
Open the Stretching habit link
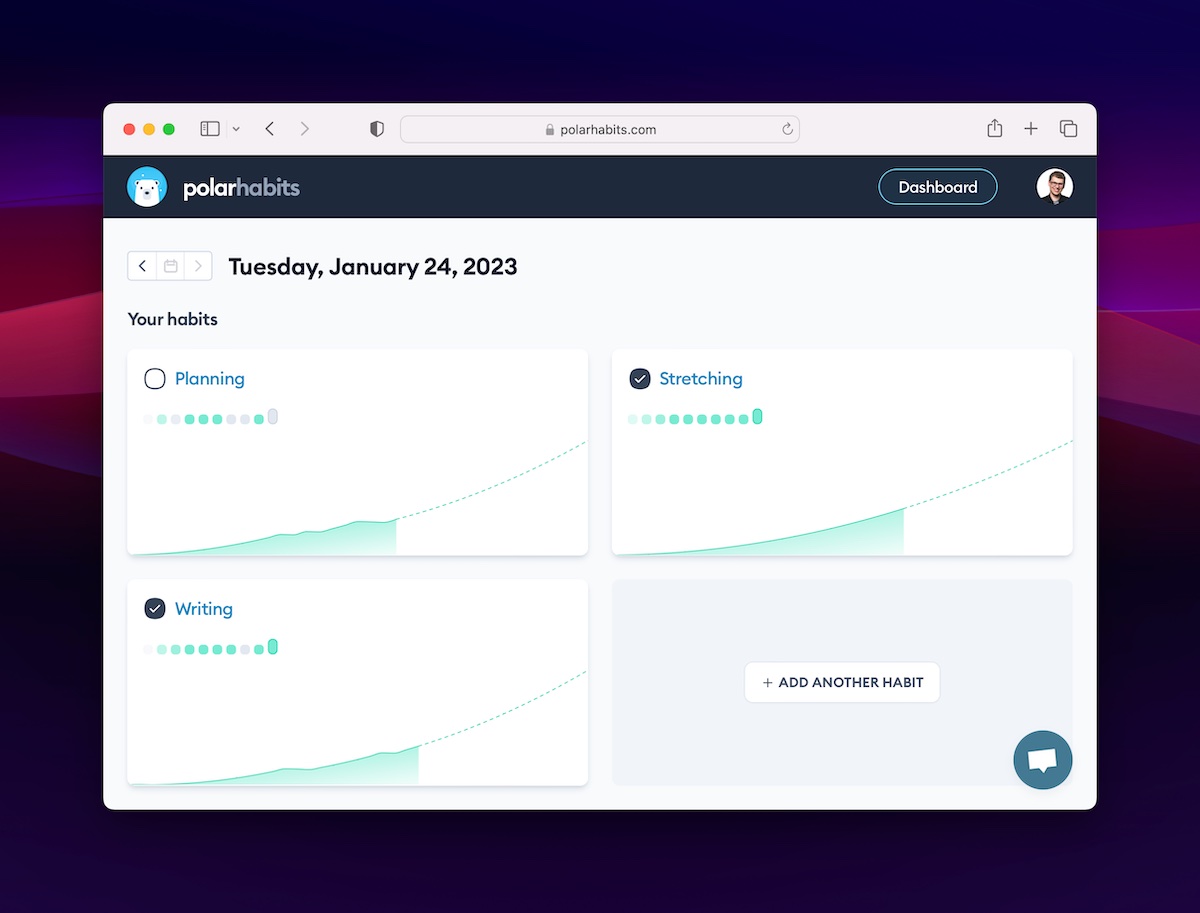[x=701, y=379]
